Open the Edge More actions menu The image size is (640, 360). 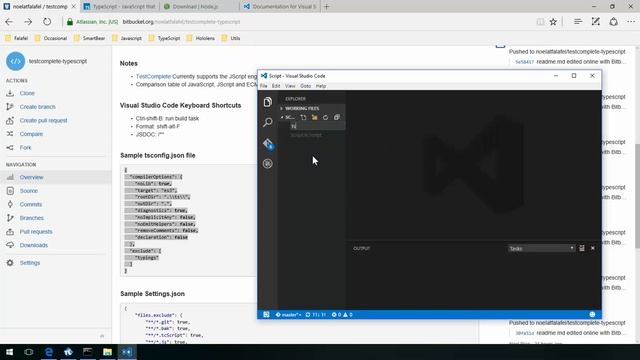coord(631,22)
